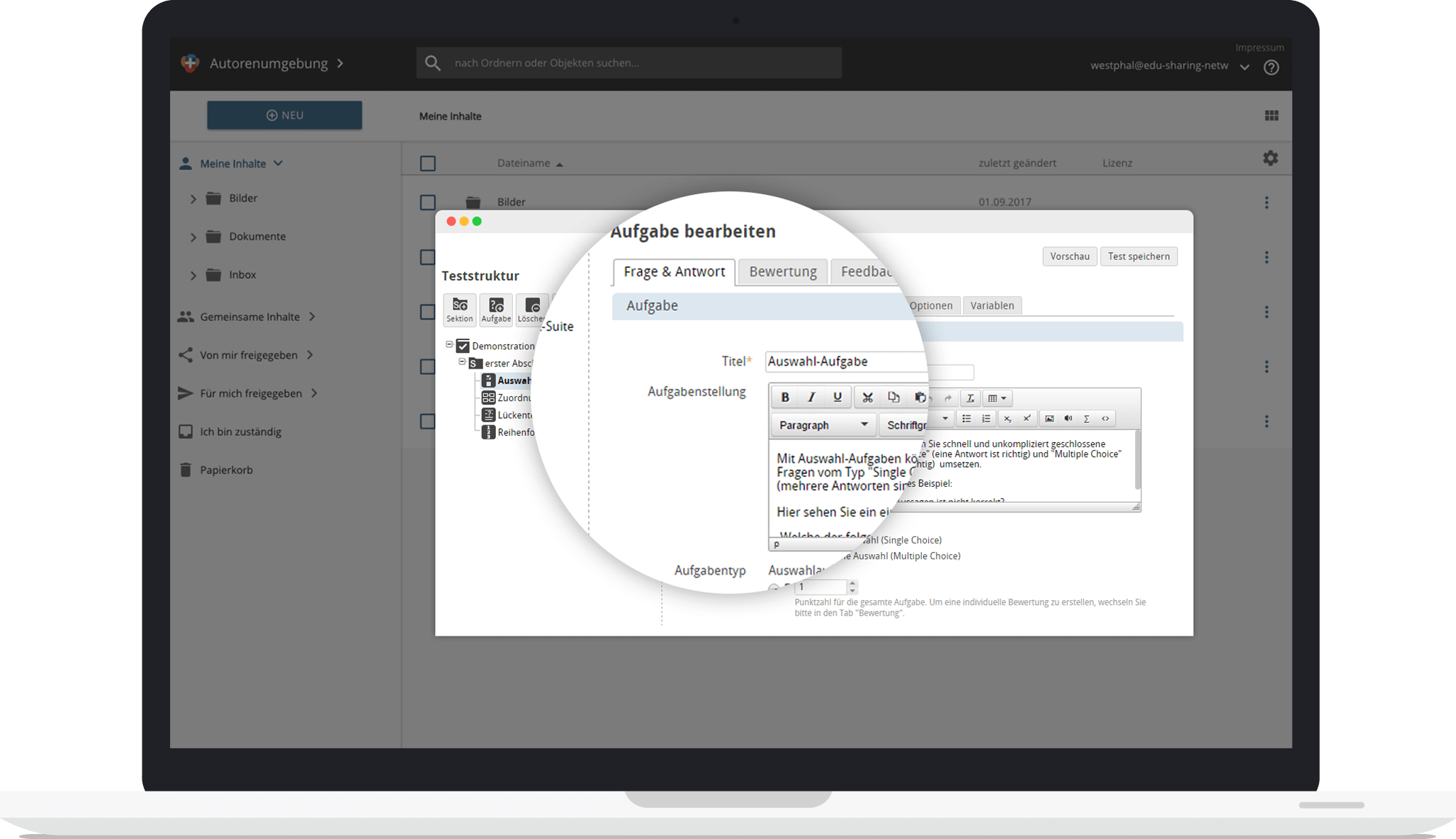Switch to grid view of Meine Inhalte

[x=1272, y=116]
